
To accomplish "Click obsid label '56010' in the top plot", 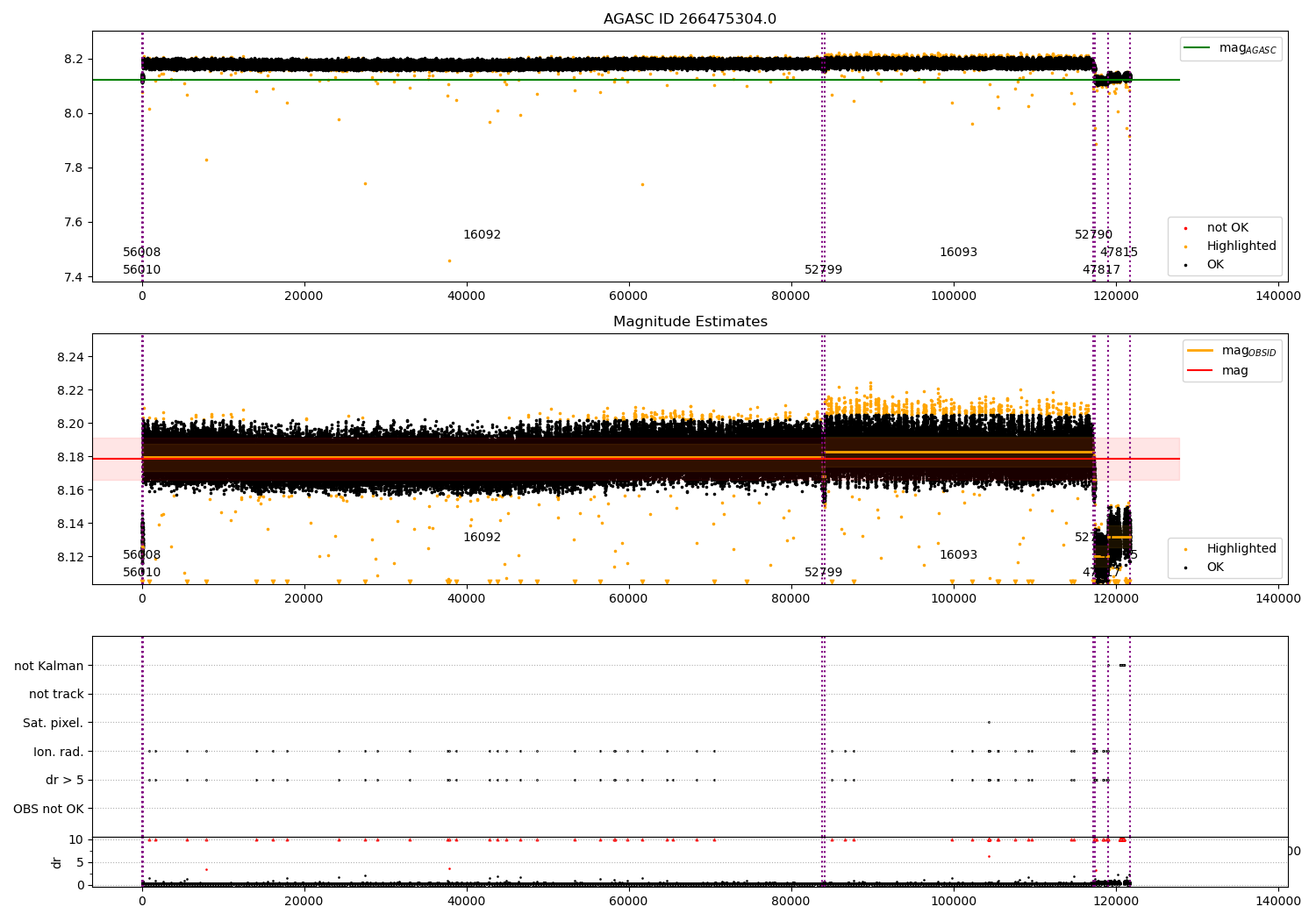I will tap(141, 270).
